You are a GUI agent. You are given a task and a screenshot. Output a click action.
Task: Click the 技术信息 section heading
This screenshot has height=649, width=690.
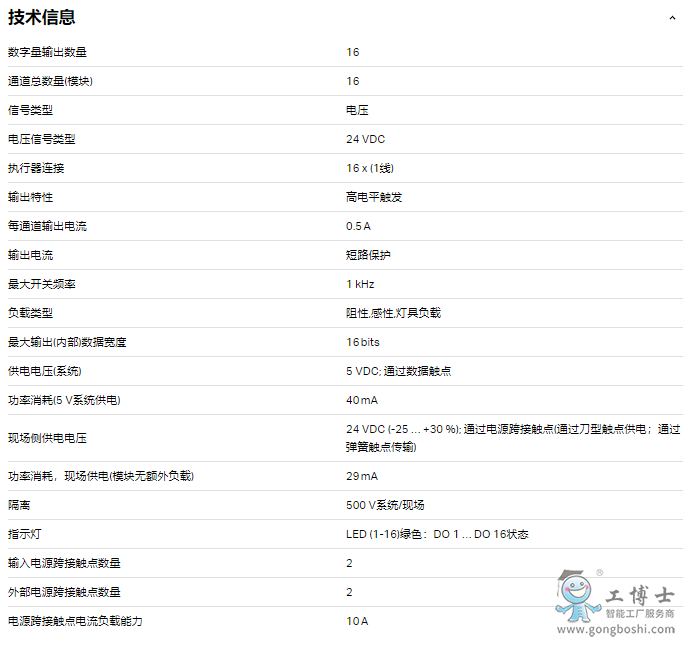coord(42,17)
